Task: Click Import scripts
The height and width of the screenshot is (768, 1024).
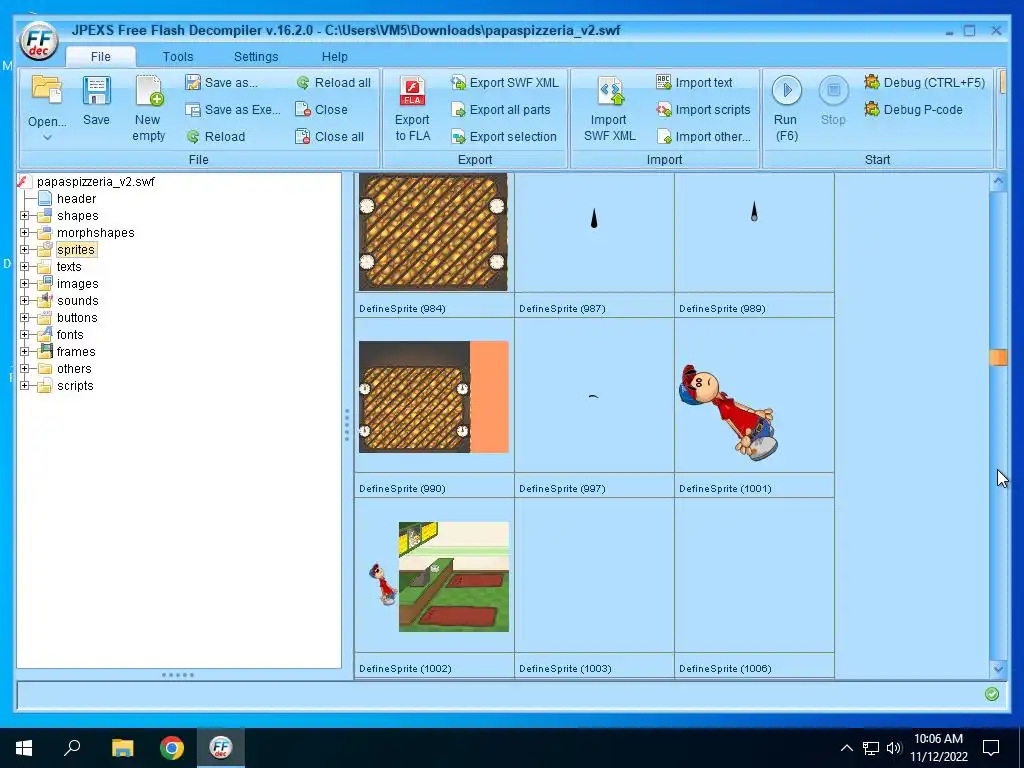Action: 703,110
